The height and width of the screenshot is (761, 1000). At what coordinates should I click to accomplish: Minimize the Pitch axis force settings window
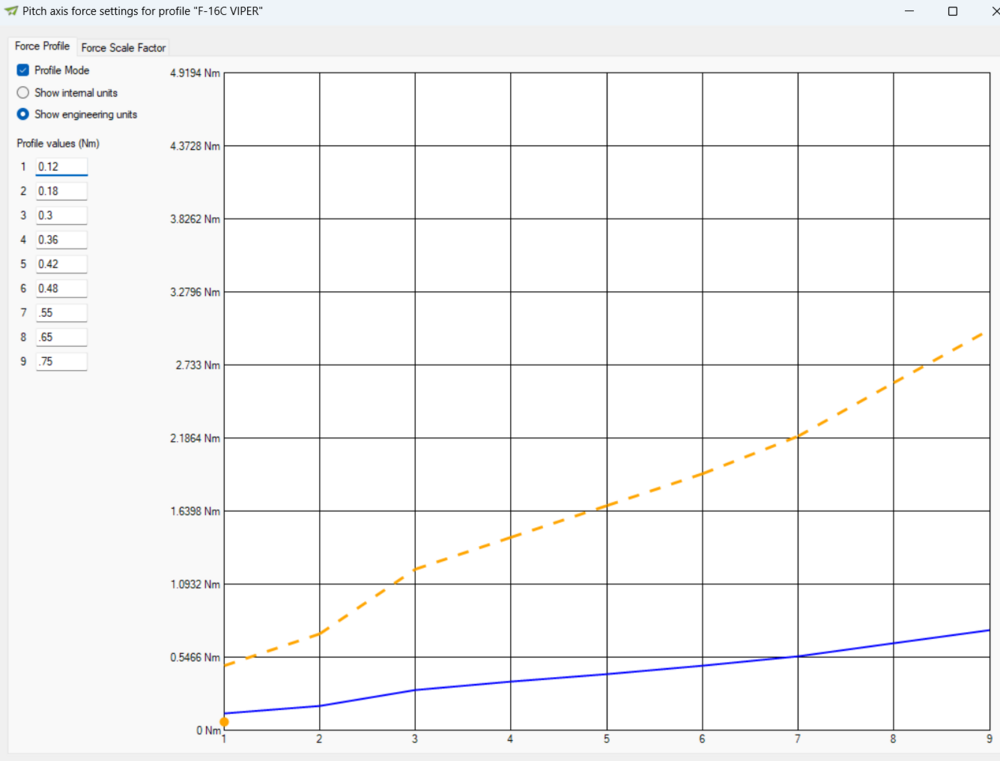pos(909,11)
